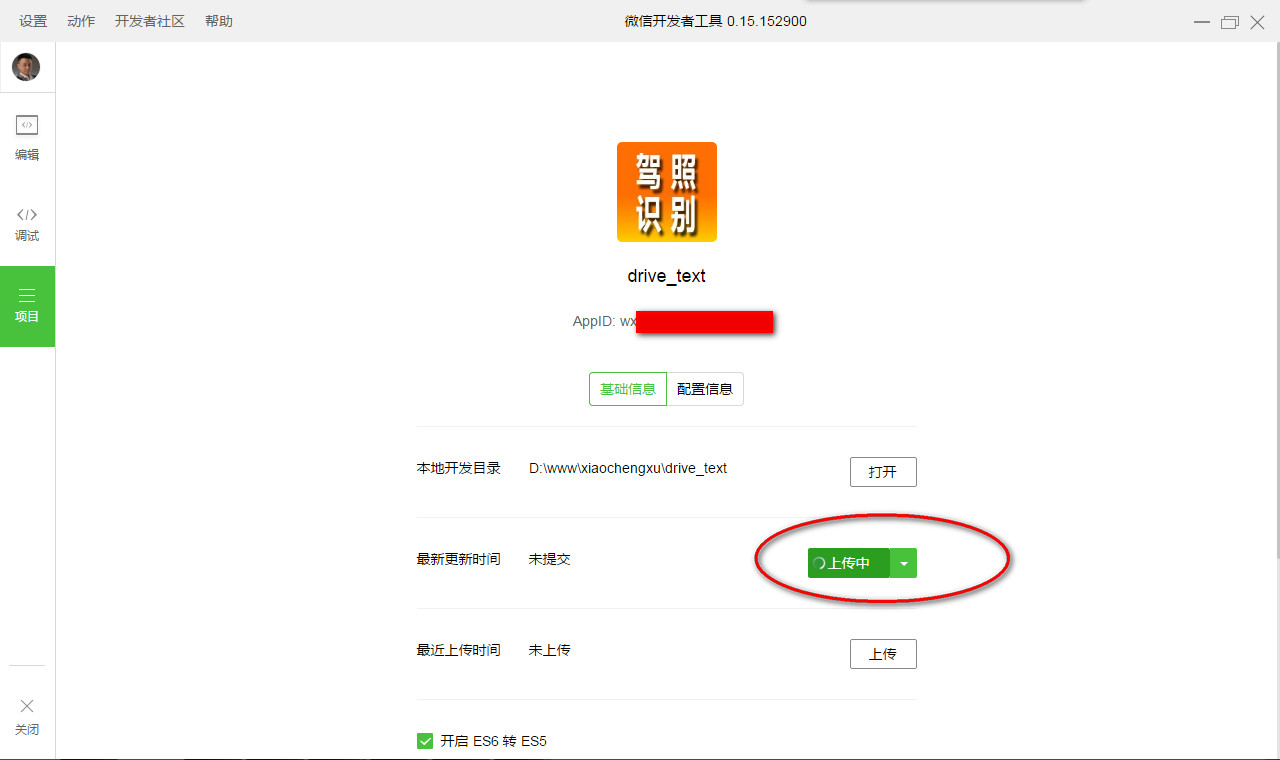1280x760 pixels.
Task: Click the 未提交 status text
Action: pos(550,559)
